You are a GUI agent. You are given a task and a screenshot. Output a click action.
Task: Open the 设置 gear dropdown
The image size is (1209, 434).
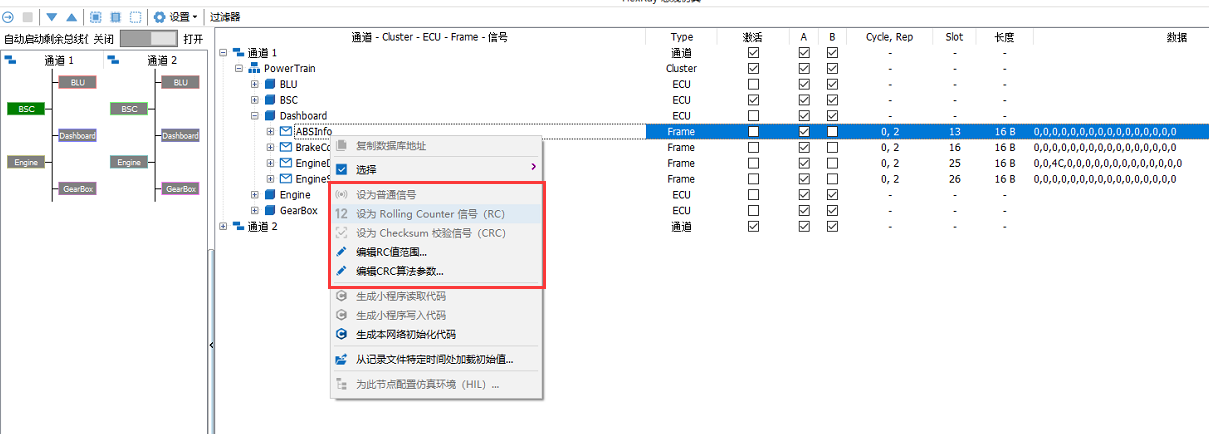point(175,17)
